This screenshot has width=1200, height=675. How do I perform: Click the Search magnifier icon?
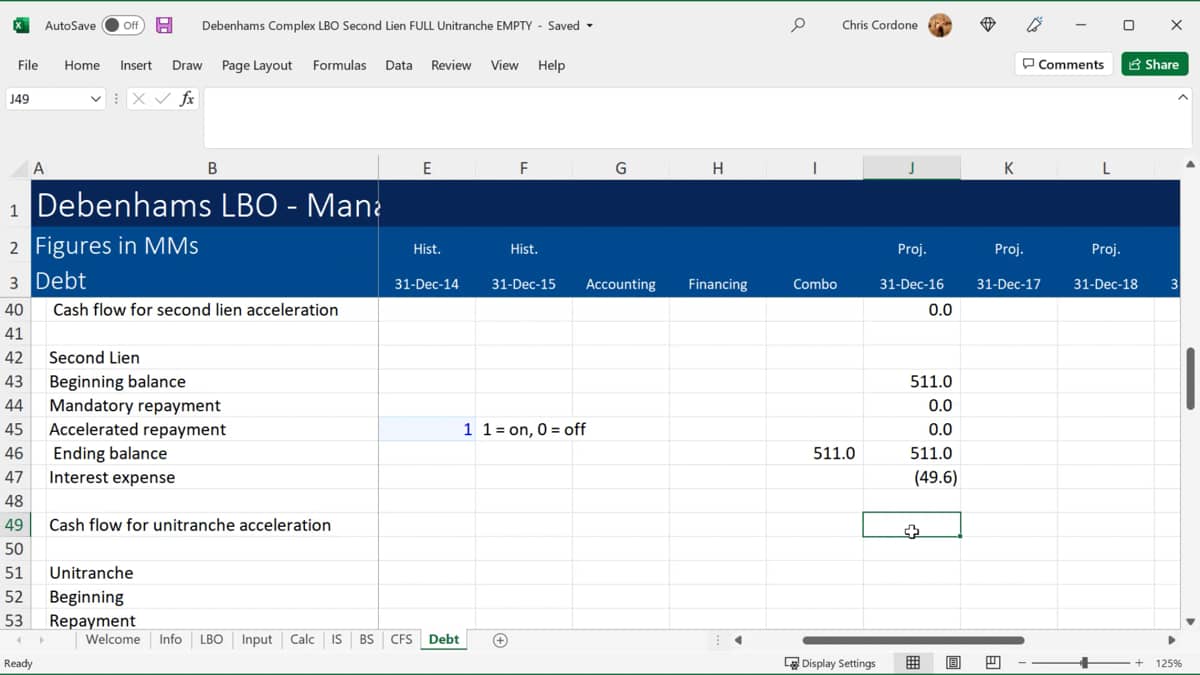(797, 25)
